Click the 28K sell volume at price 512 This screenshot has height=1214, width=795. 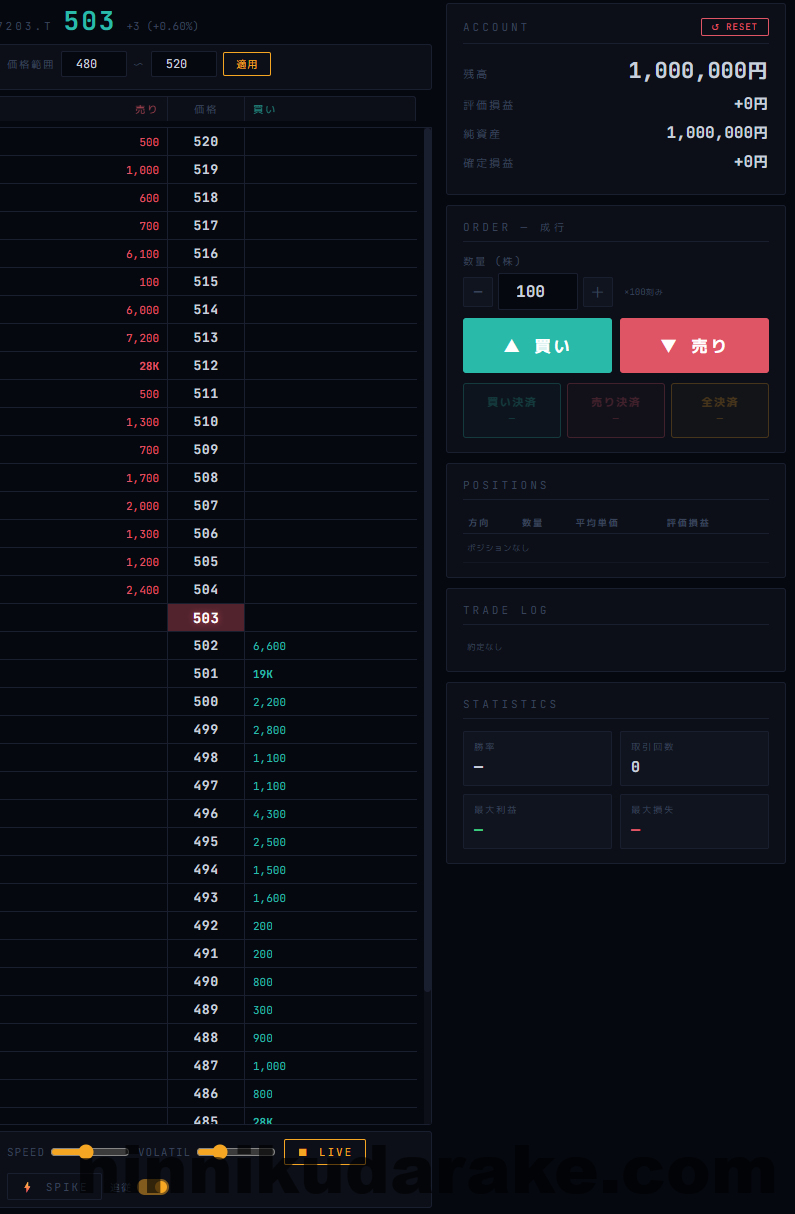[148, 366]
